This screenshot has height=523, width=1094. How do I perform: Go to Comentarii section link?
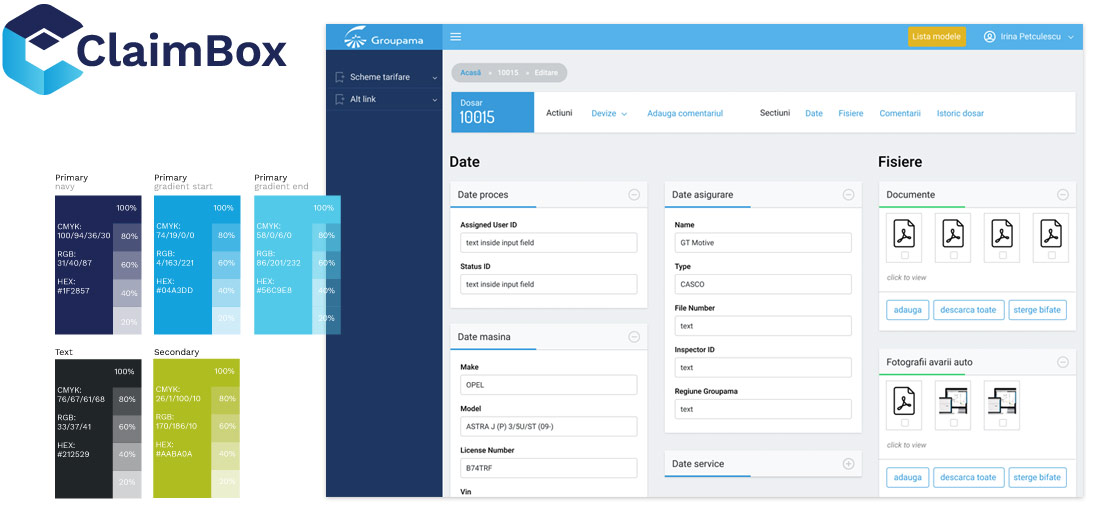(x=900, y=113)
